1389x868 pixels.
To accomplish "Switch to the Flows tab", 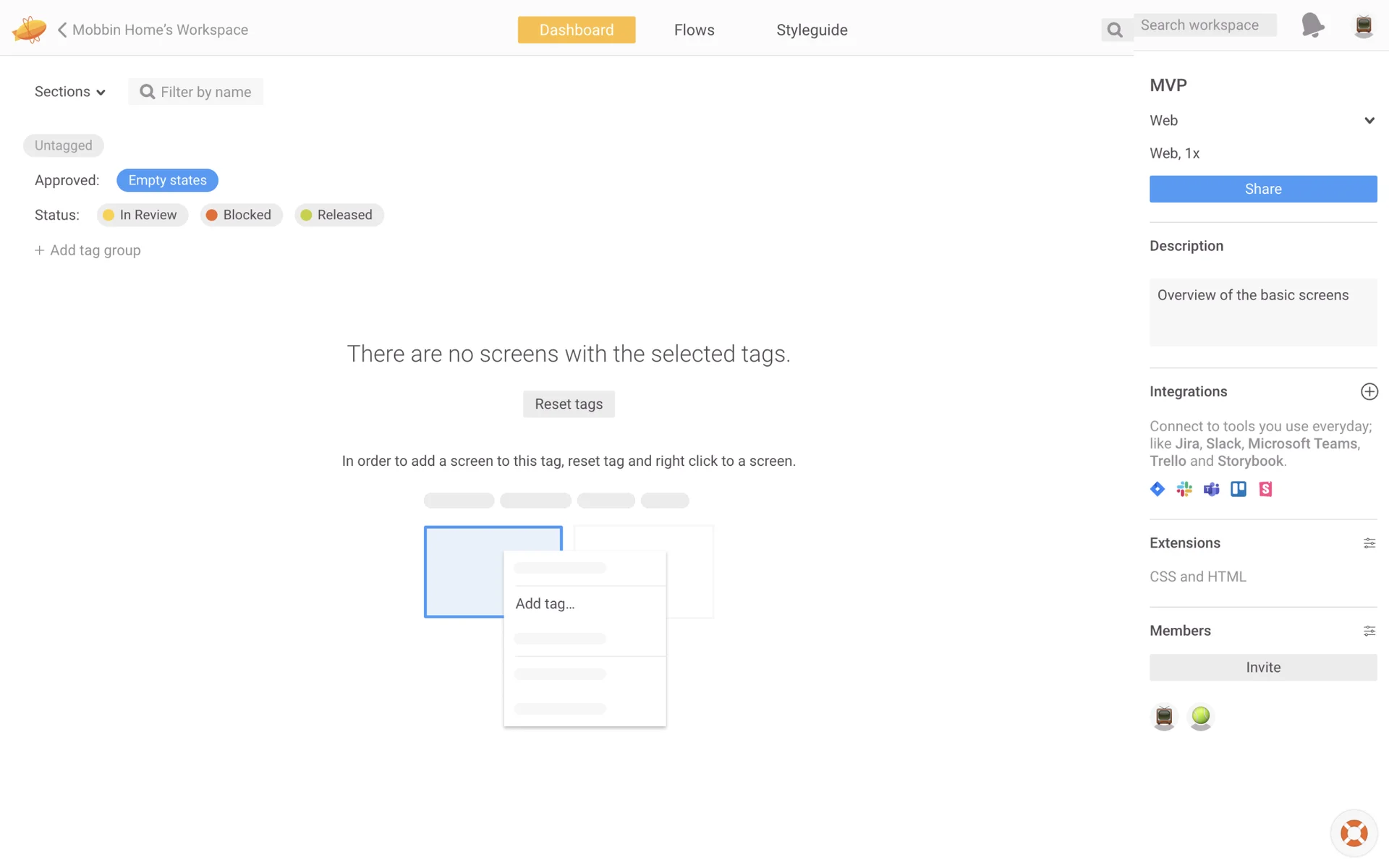I will tap(694, 30).
